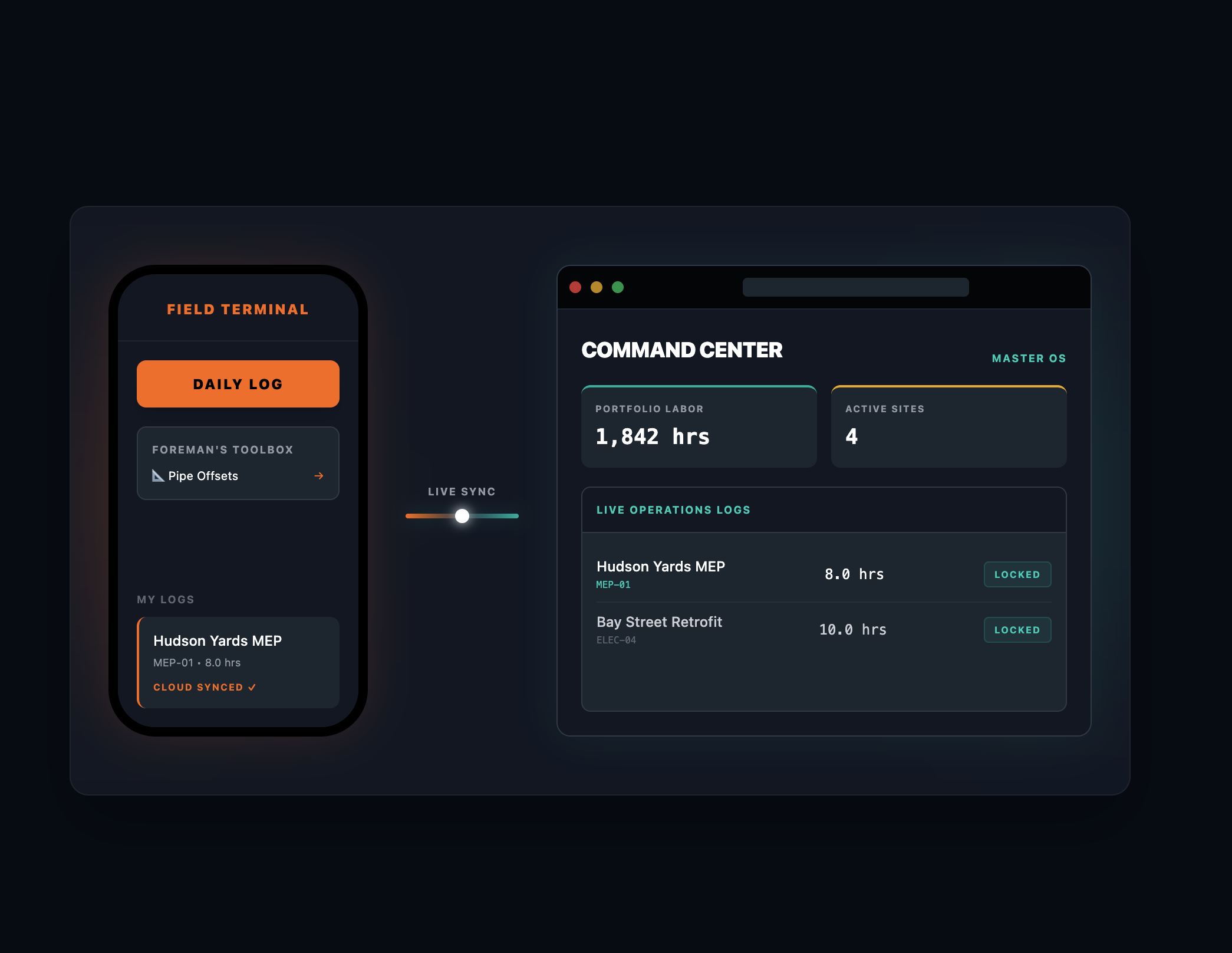This screenshot has height=953, width=1232.
Task: Open the Daily Log button
Action: click(x=238, y=384)
